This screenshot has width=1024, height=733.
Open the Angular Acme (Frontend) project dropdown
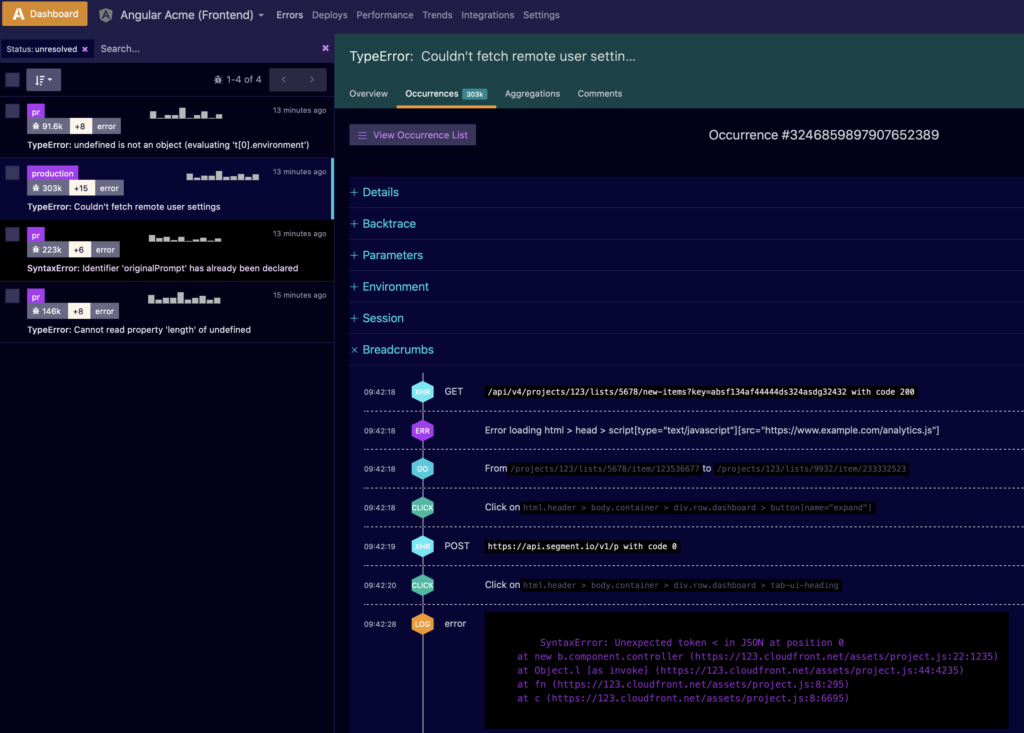click(192, 15)
